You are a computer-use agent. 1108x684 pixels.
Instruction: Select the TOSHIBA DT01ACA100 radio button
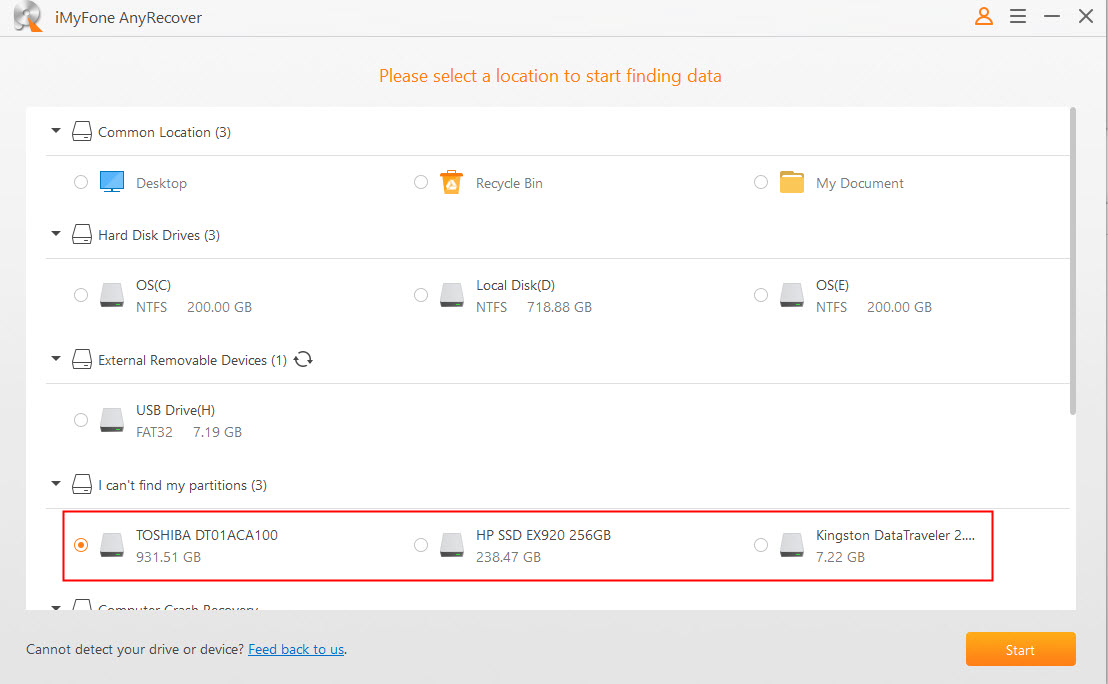[81, 545]
